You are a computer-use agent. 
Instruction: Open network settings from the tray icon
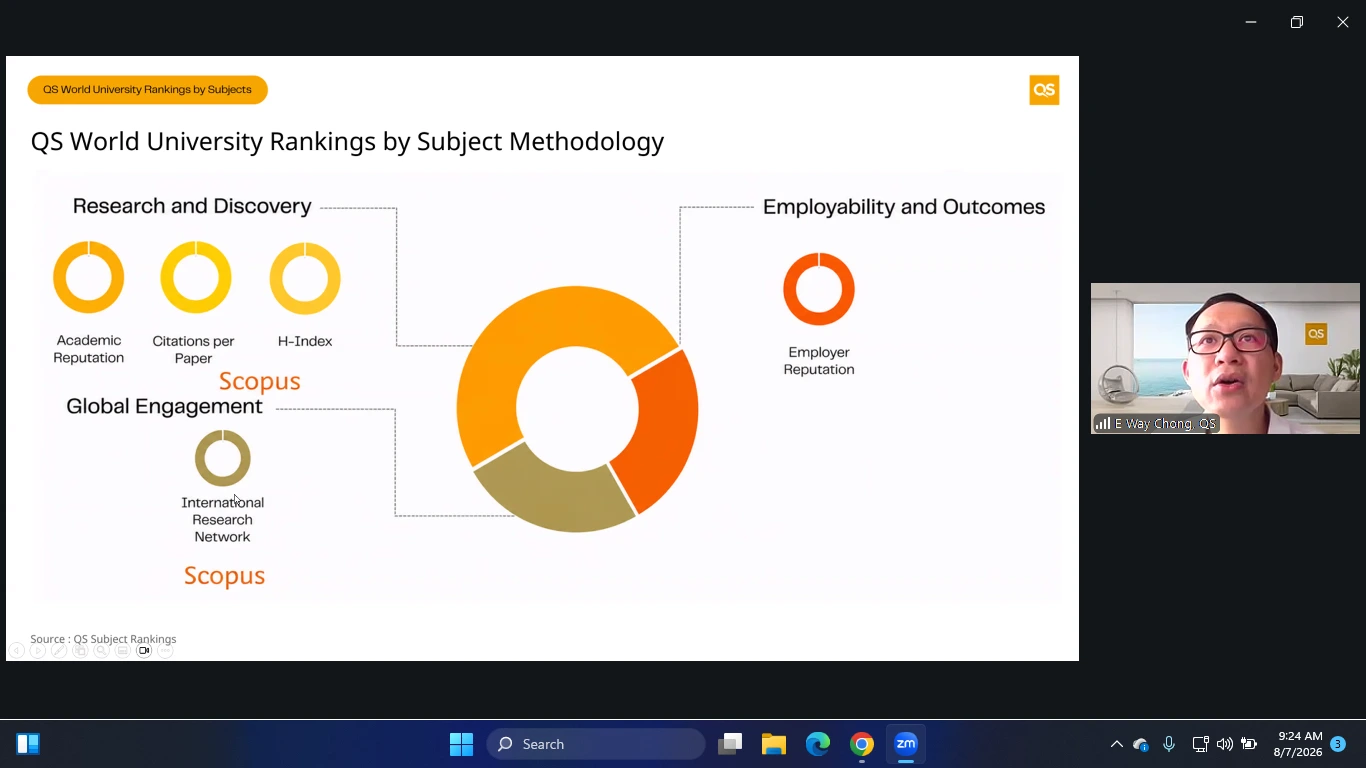pos(1201,744)
